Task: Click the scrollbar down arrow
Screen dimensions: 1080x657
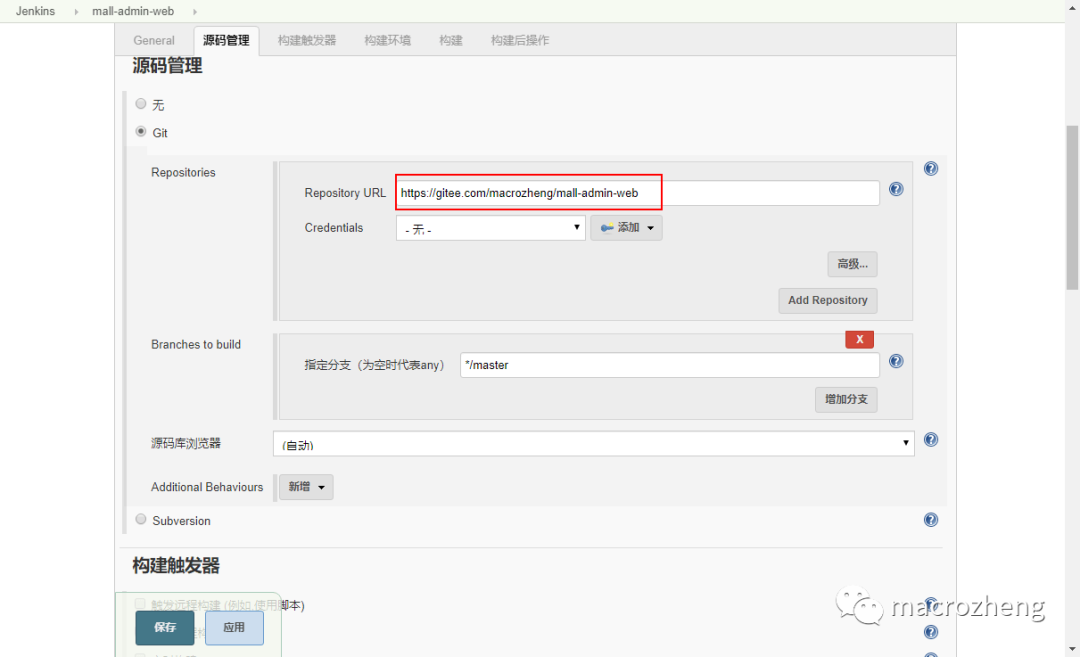Action: coord(1072,649)
